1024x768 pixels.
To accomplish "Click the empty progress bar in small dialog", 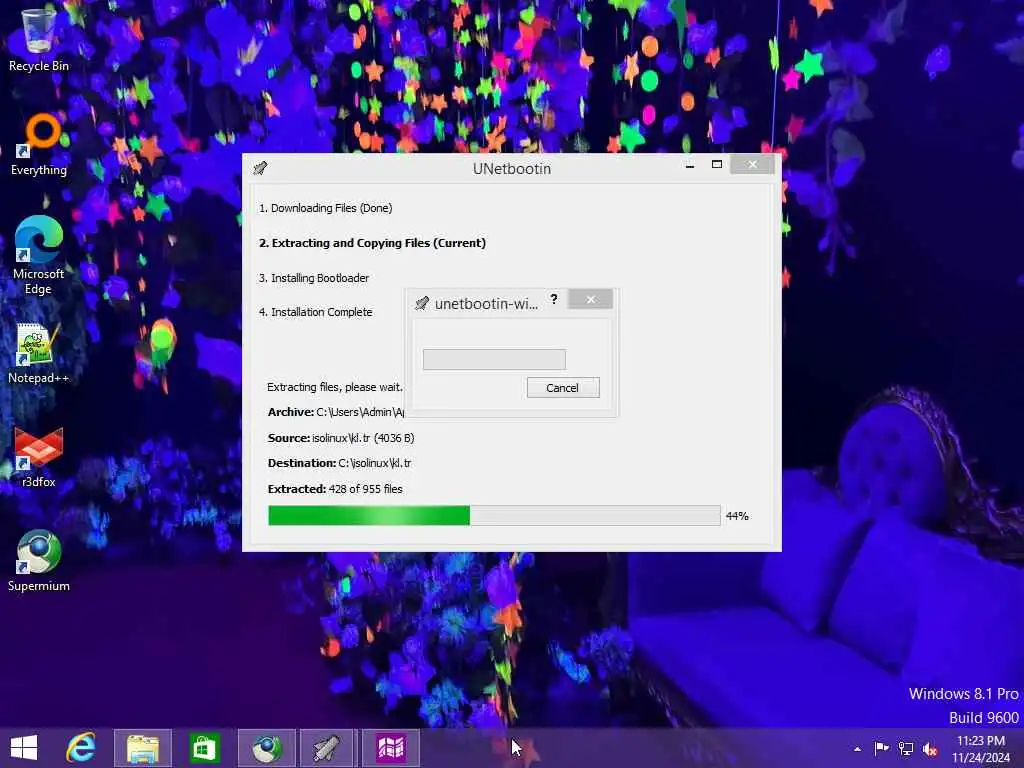I will pos(494,359).
